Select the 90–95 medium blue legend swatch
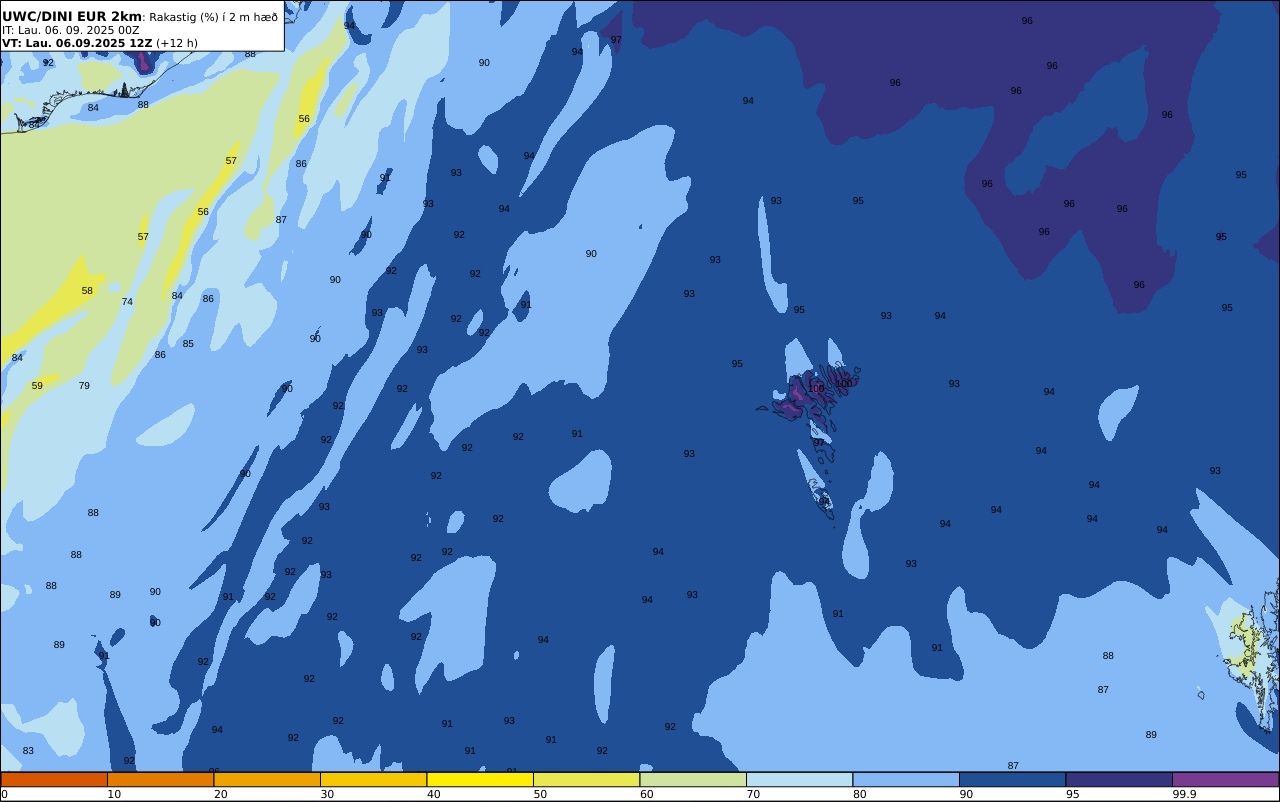Viewport: 1280px width, 802px height. tap(1012, 779)
